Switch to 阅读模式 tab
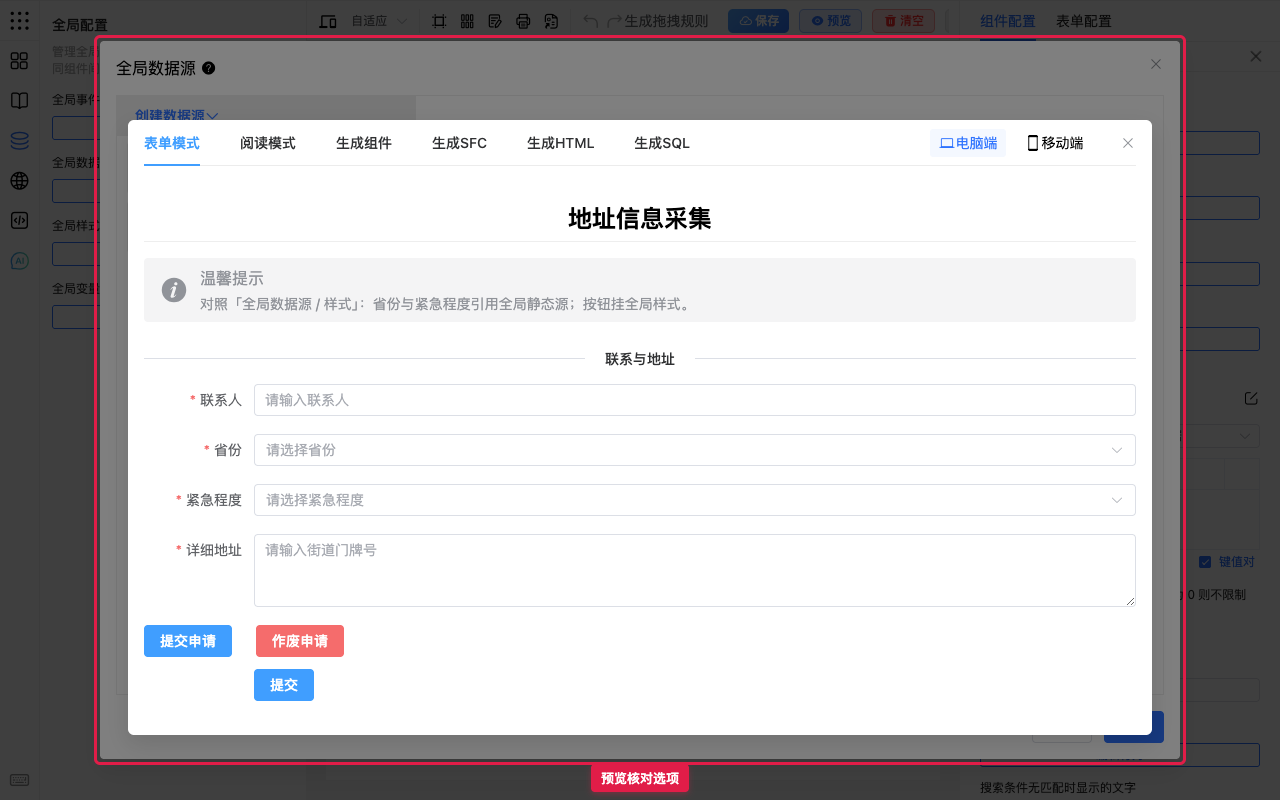 268,143
